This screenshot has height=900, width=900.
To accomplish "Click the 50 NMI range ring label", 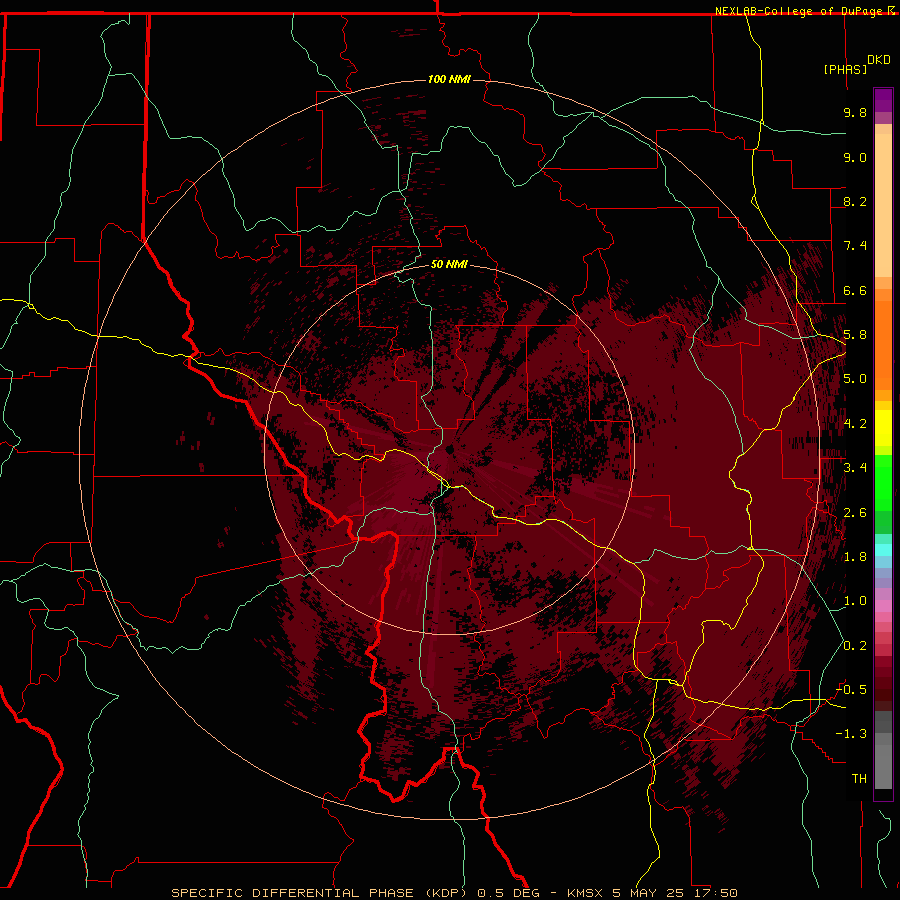I will pos(449,264).
